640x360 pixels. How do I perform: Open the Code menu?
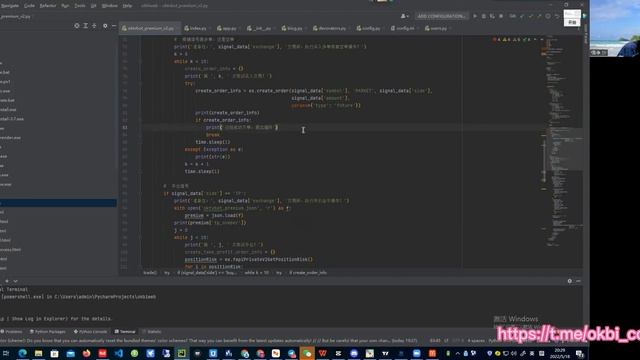pyautogui.click(x=29, y=6)
